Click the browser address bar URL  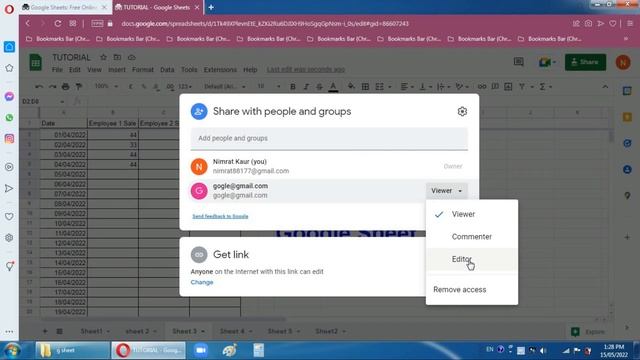(x=265, y=24)
